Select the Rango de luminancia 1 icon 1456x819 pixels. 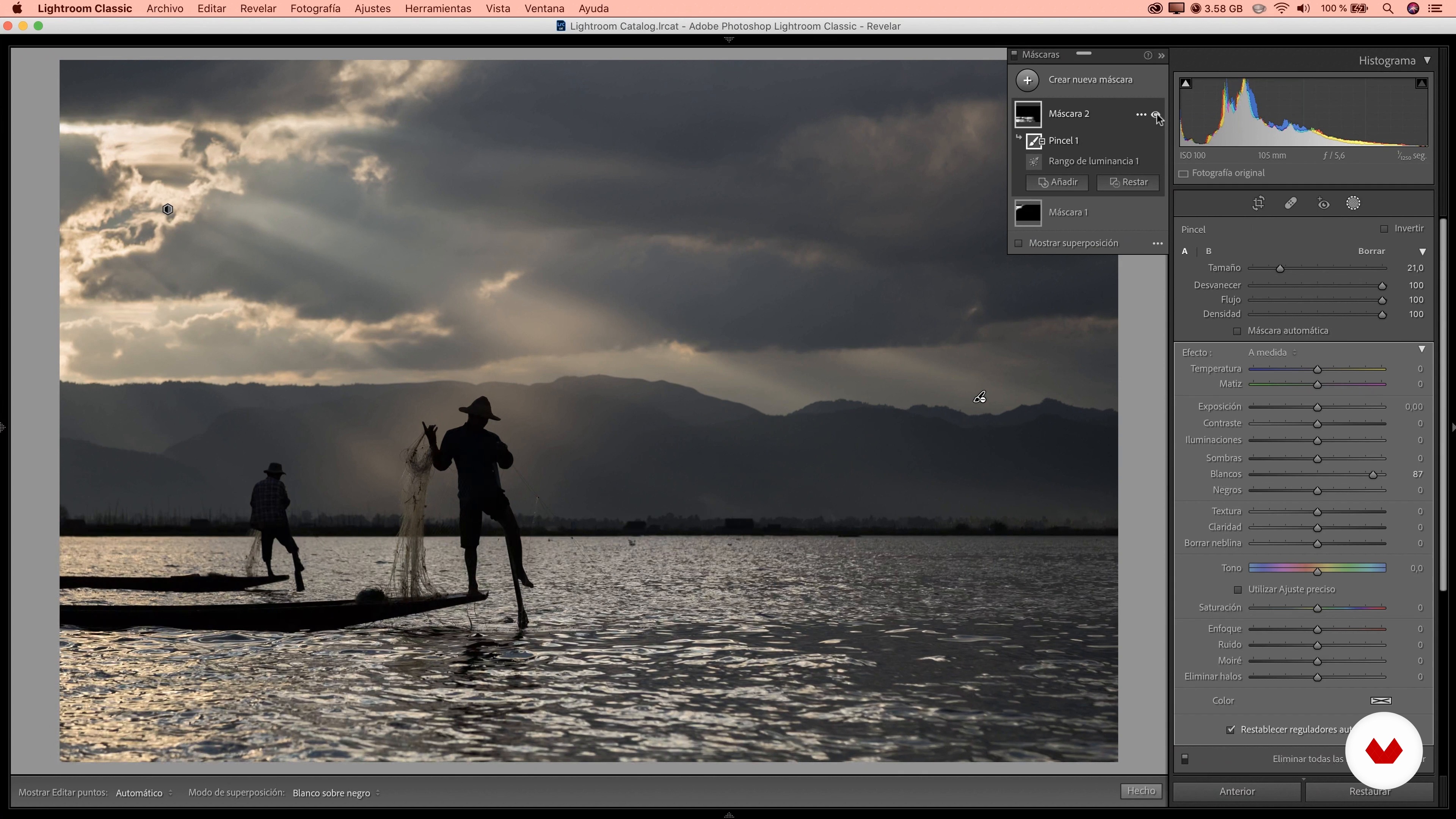pos(1034,162)
